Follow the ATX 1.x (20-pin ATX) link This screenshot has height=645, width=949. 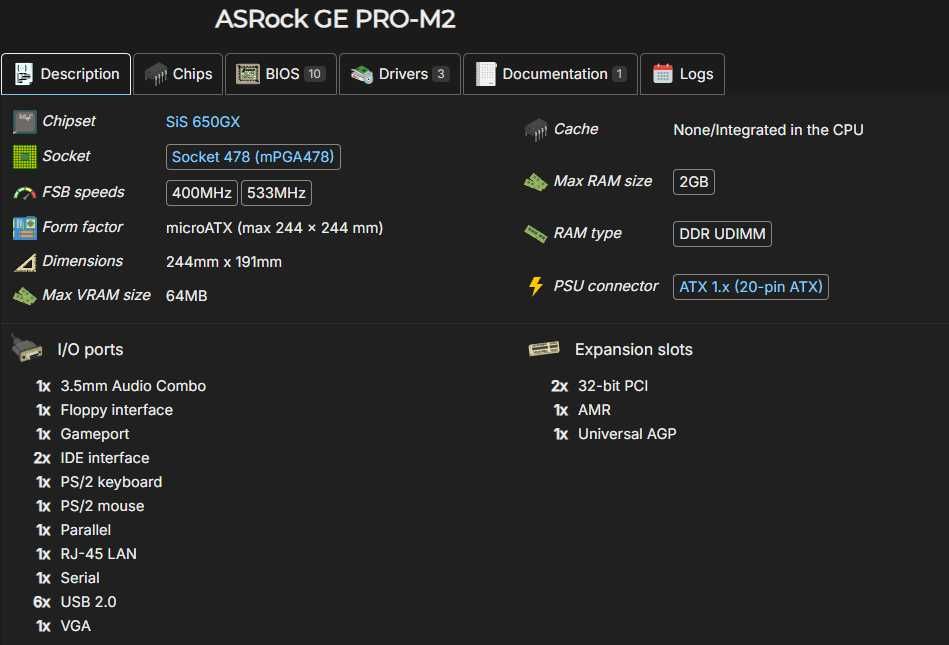pos(750,286)
